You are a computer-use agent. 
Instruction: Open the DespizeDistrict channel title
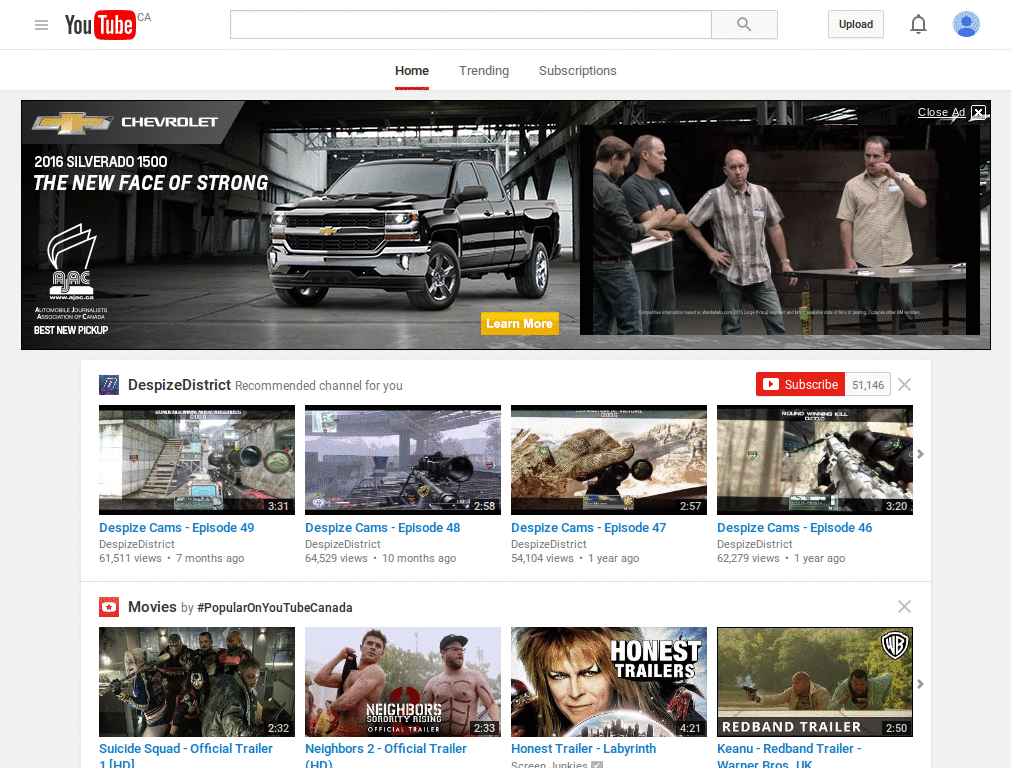[x=180, y=385]
